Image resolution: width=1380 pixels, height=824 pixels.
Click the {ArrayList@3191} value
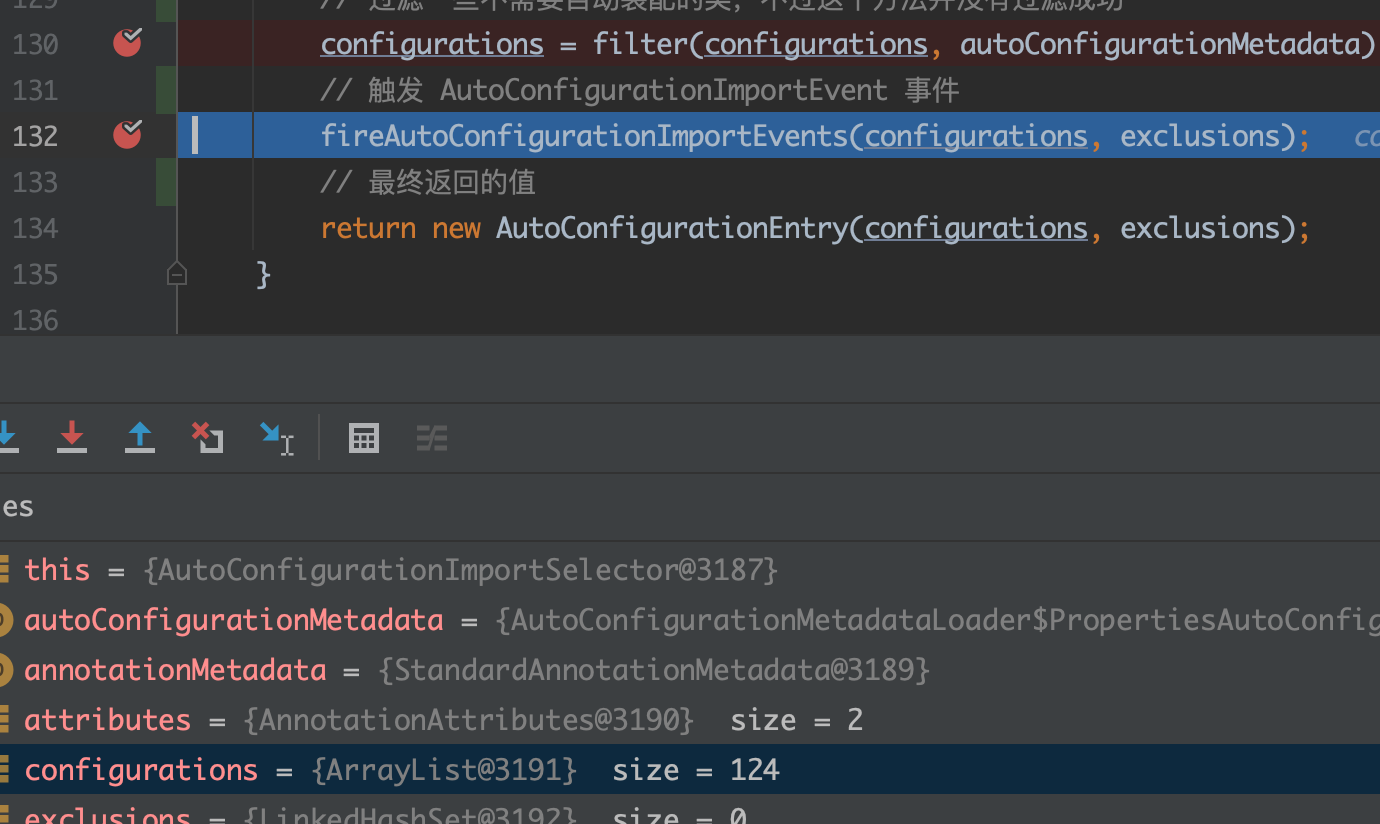[444, 770]
